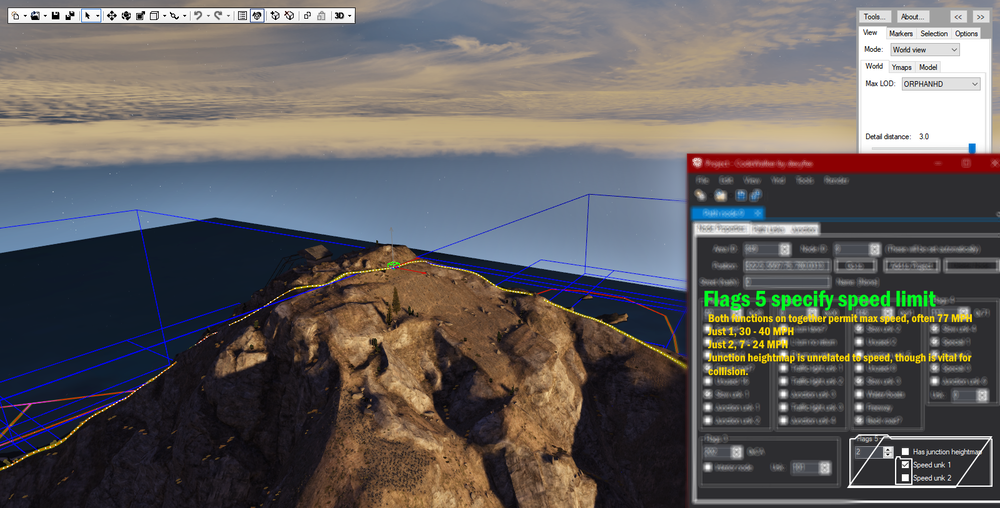Viewport: 1000px width, 508px height.
Task: Select the Model sub-tab
Action: pos(928,67)
